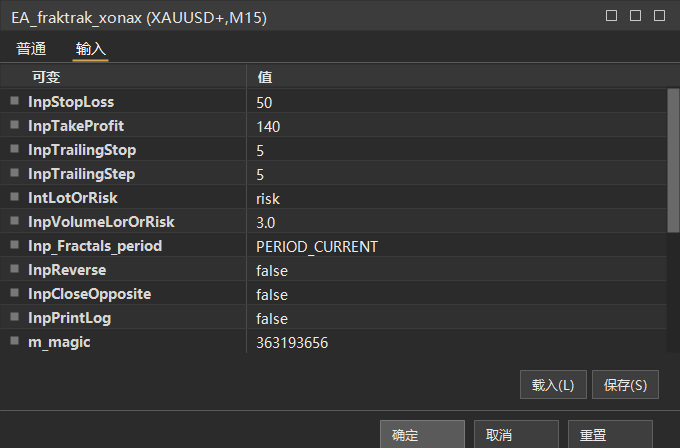
Task: Select the InpStopLoss variable name
Action: tap(71, 102)
